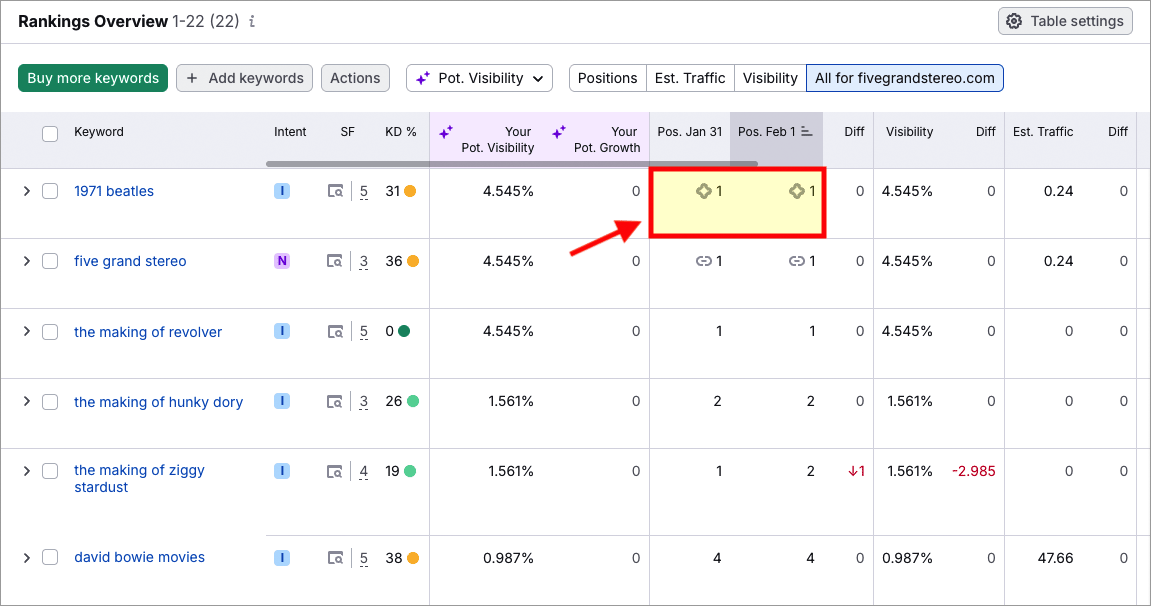
Task: Expand the "1971 beatles" keyword row
Action: coord(27,191)
